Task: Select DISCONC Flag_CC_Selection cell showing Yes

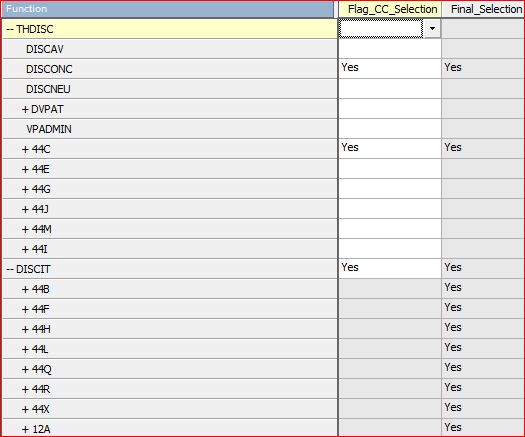Action: pyautogui.click(x=390, y=69)
